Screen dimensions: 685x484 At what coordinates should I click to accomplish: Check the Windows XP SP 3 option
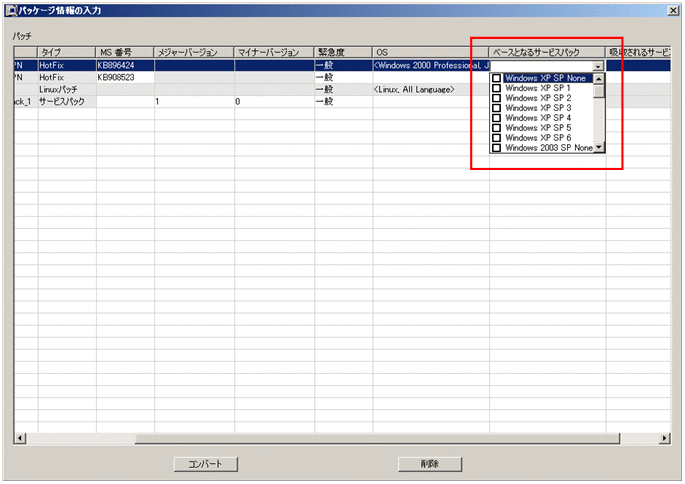coord(496,108)
